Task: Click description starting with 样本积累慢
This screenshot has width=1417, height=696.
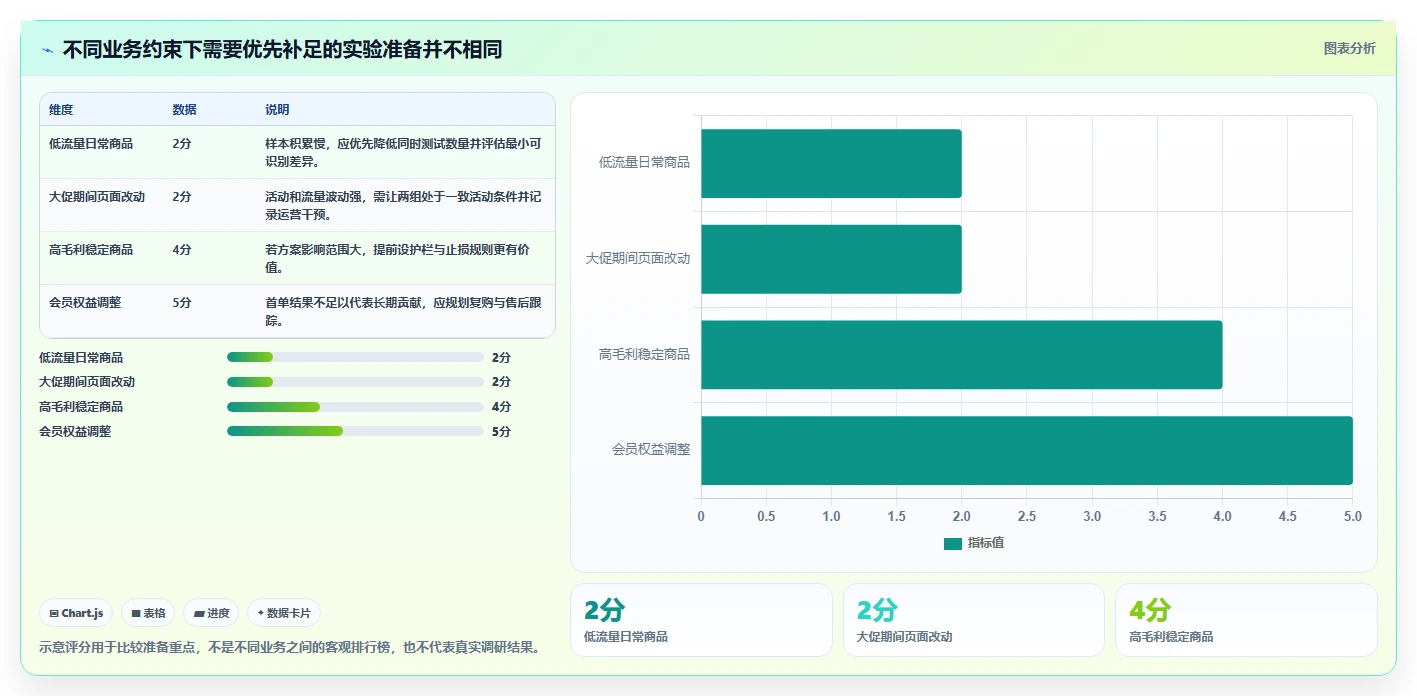Action: pos(403,153)
